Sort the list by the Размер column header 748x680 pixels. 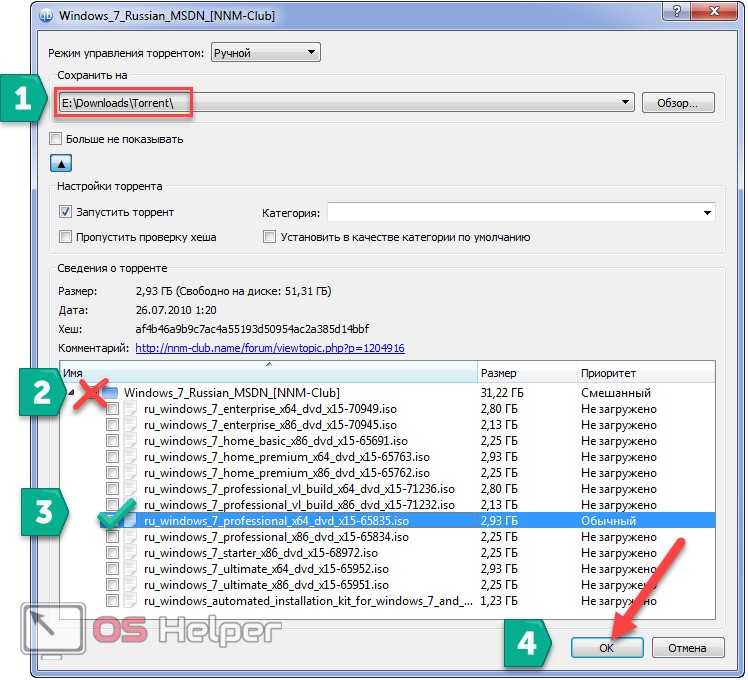tap(527, 372)
